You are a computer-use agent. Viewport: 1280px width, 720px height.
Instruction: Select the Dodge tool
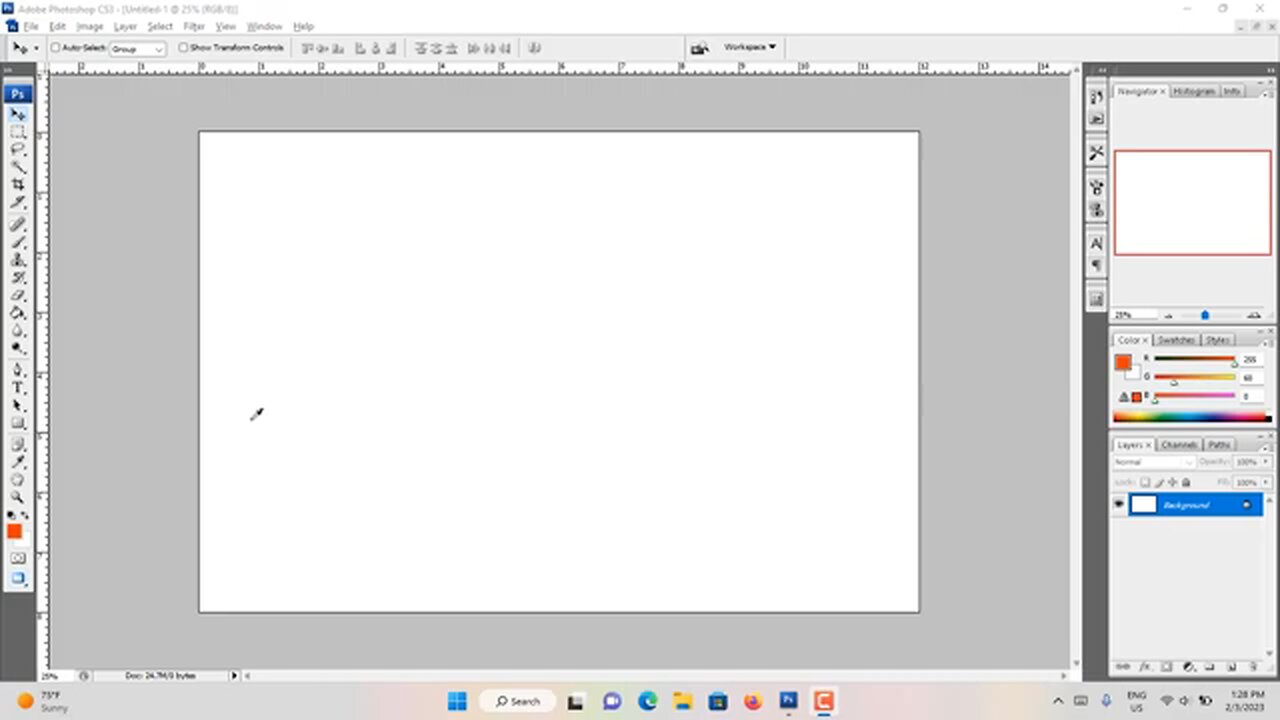[x=18, y=349]
